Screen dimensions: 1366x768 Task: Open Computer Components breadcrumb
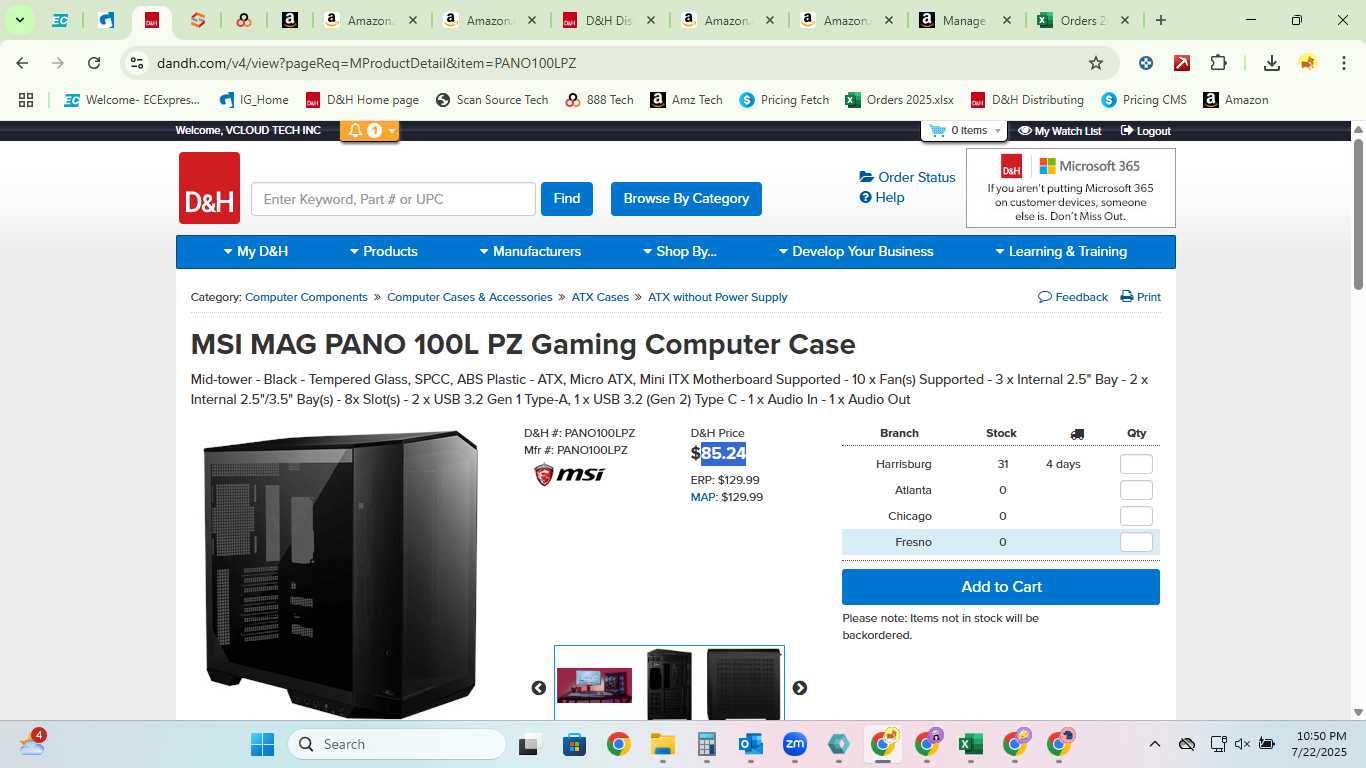306,297
